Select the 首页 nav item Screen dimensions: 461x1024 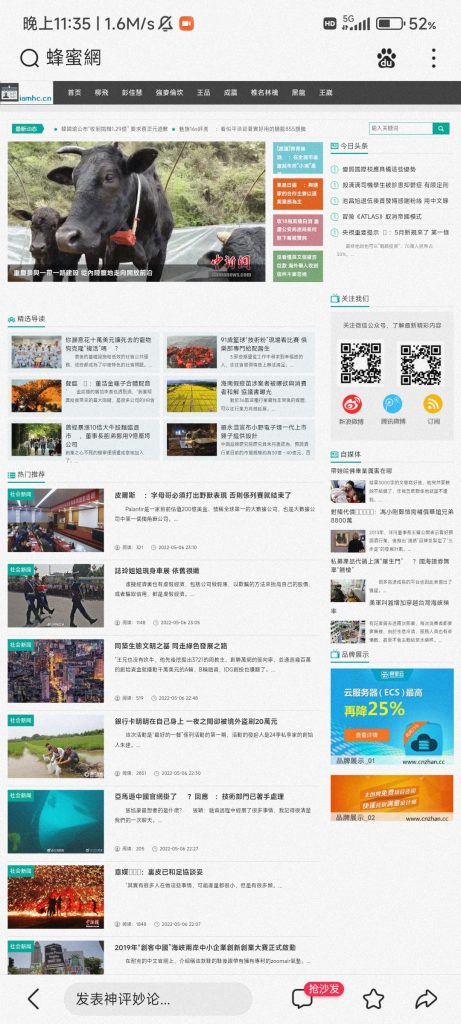(74, 93)
